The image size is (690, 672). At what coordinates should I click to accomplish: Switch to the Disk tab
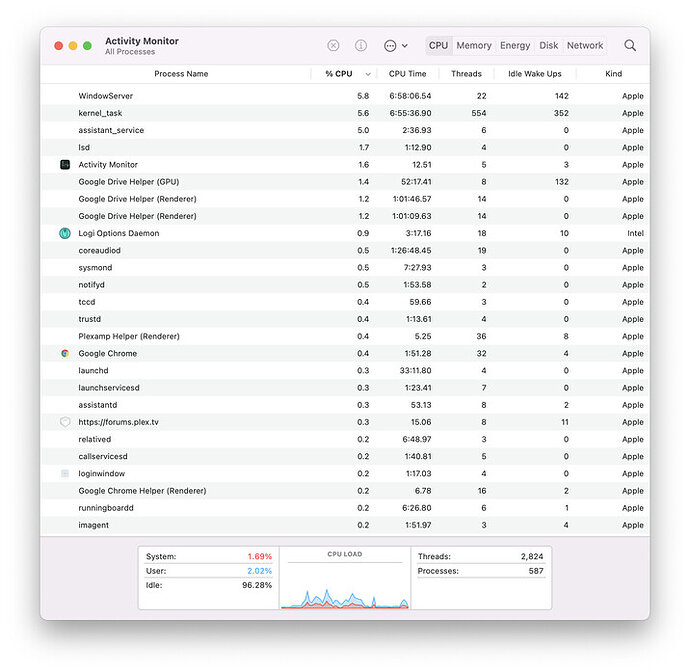click(548, 45)
